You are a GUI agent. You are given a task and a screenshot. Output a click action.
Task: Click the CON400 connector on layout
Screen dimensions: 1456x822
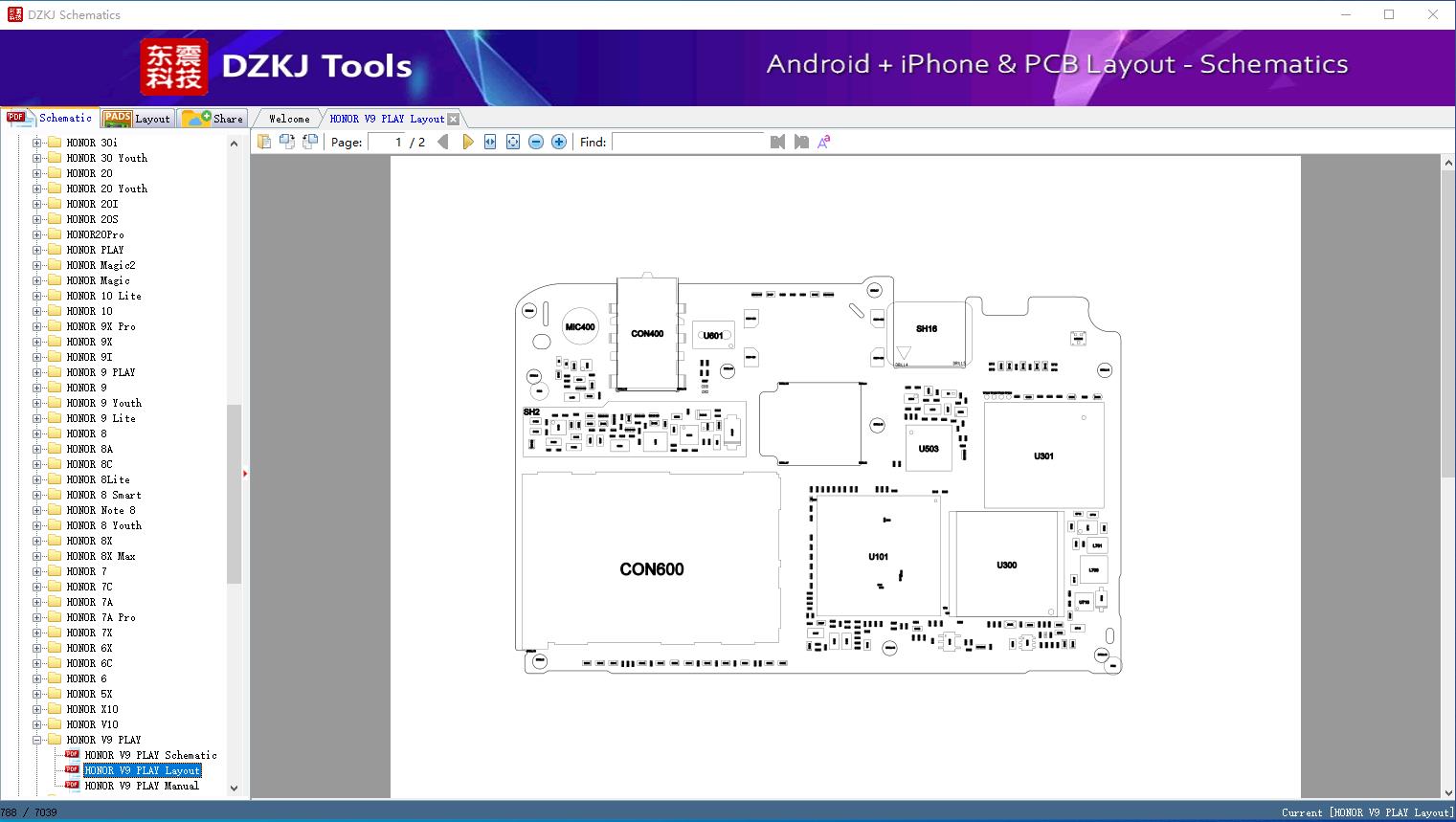click(x=647, y=334)
